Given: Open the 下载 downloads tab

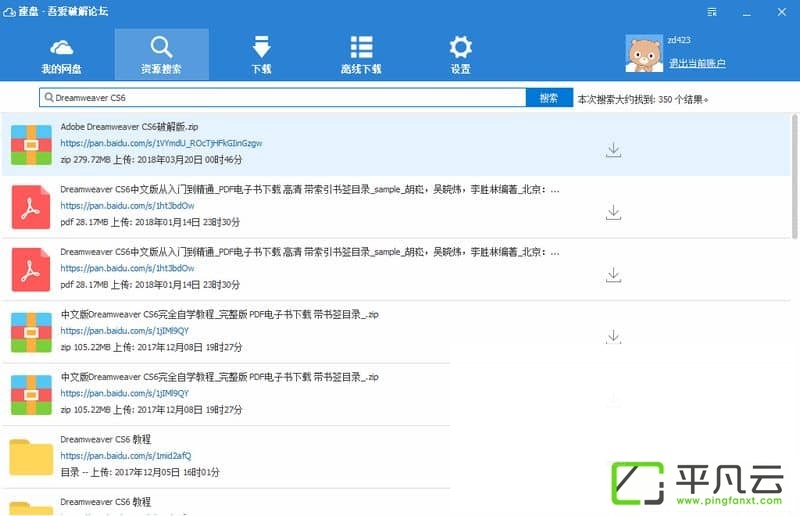Looking at the screenshot, I should pos(261,55).
